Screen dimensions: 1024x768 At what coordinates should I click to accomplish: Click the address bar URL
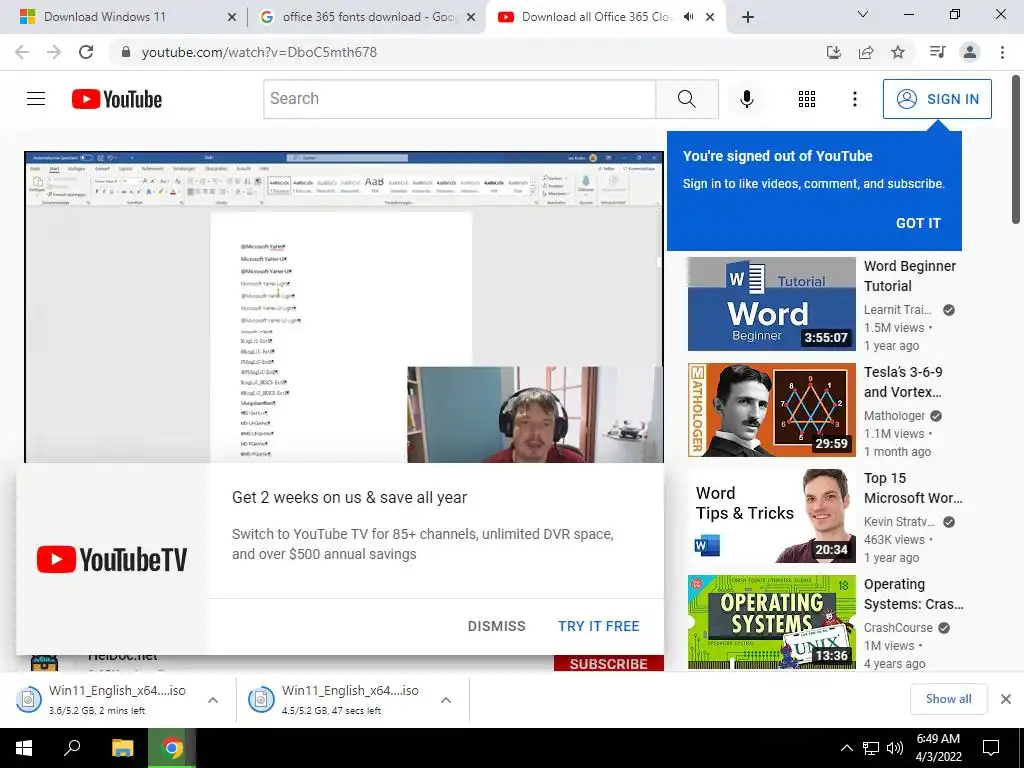tap(259, 52)
